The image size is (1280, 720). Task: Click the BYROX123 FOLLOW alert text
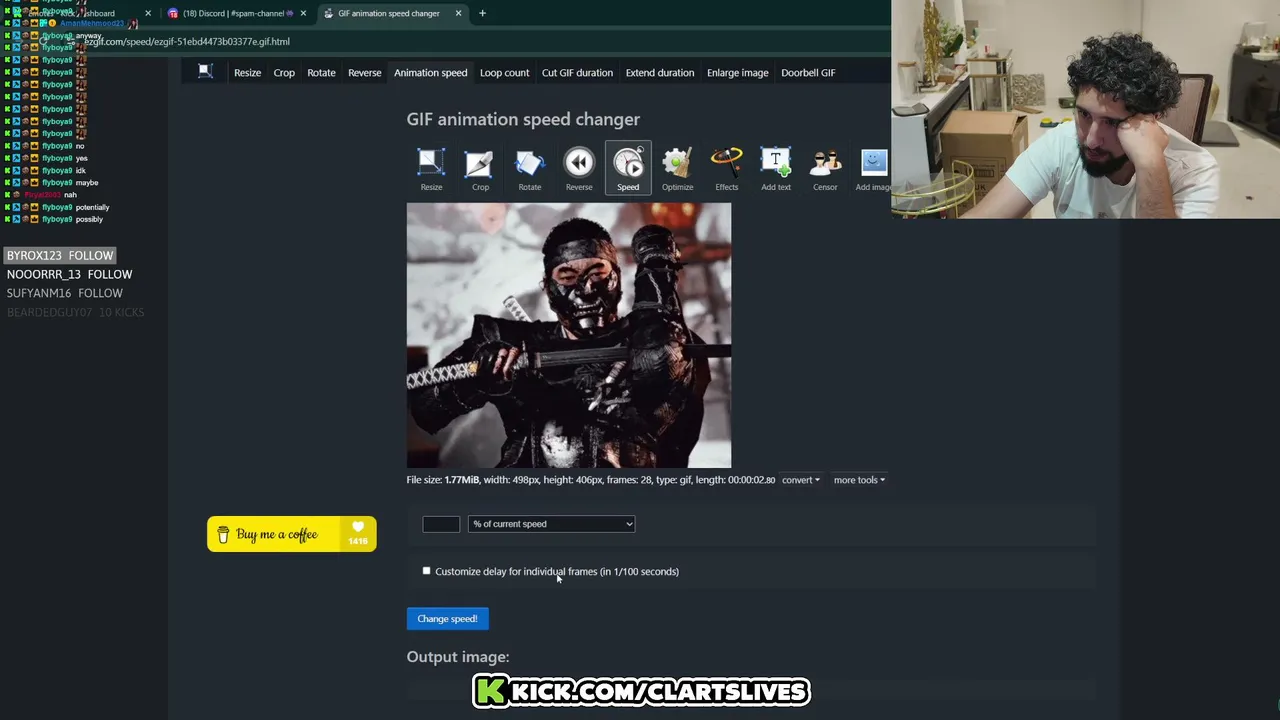pyautogui.click(x=60, y=255)
